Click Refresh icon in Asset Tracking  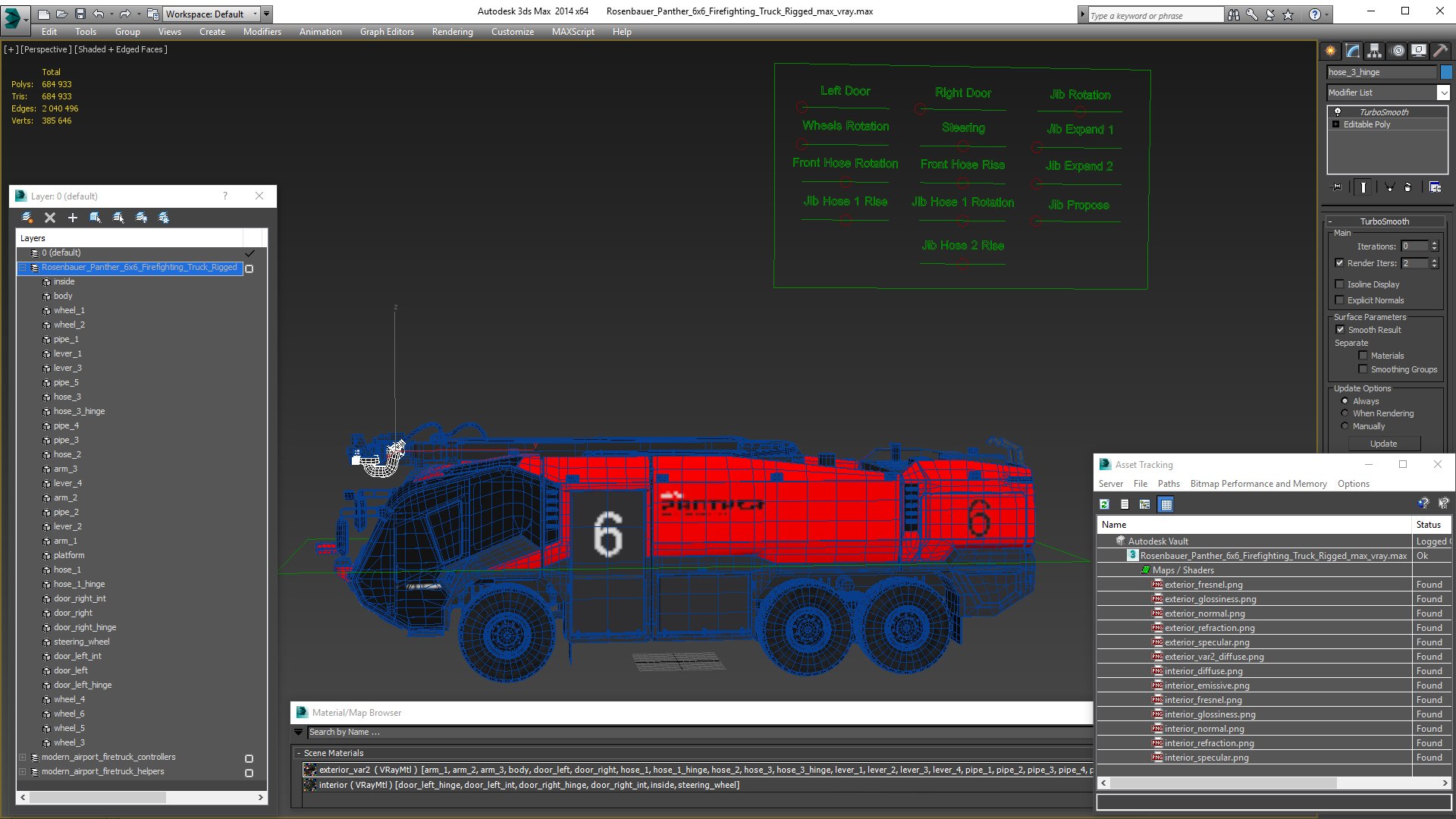pyautogui.click(x=1105, y=504)
